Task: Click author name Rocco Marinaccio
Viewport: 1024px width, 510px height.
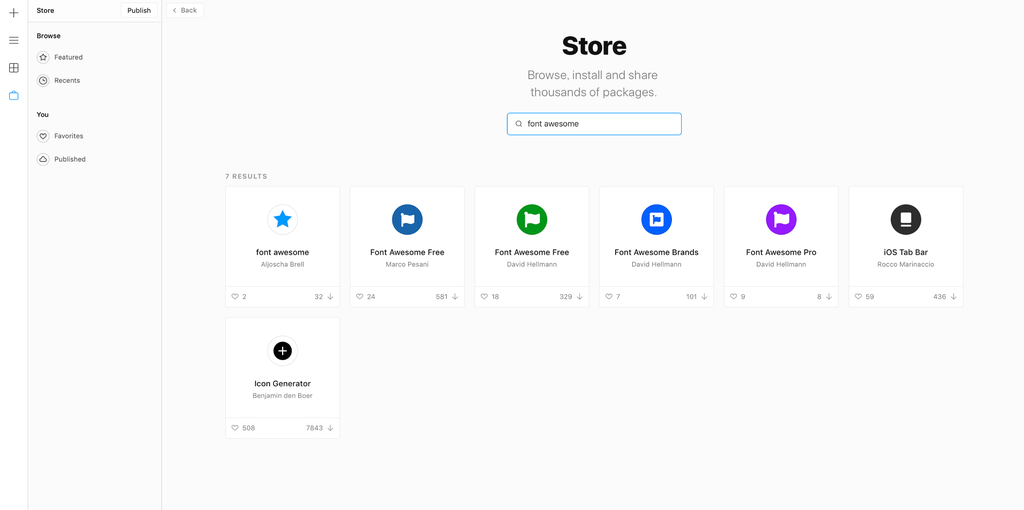Action: pos(906,264)
